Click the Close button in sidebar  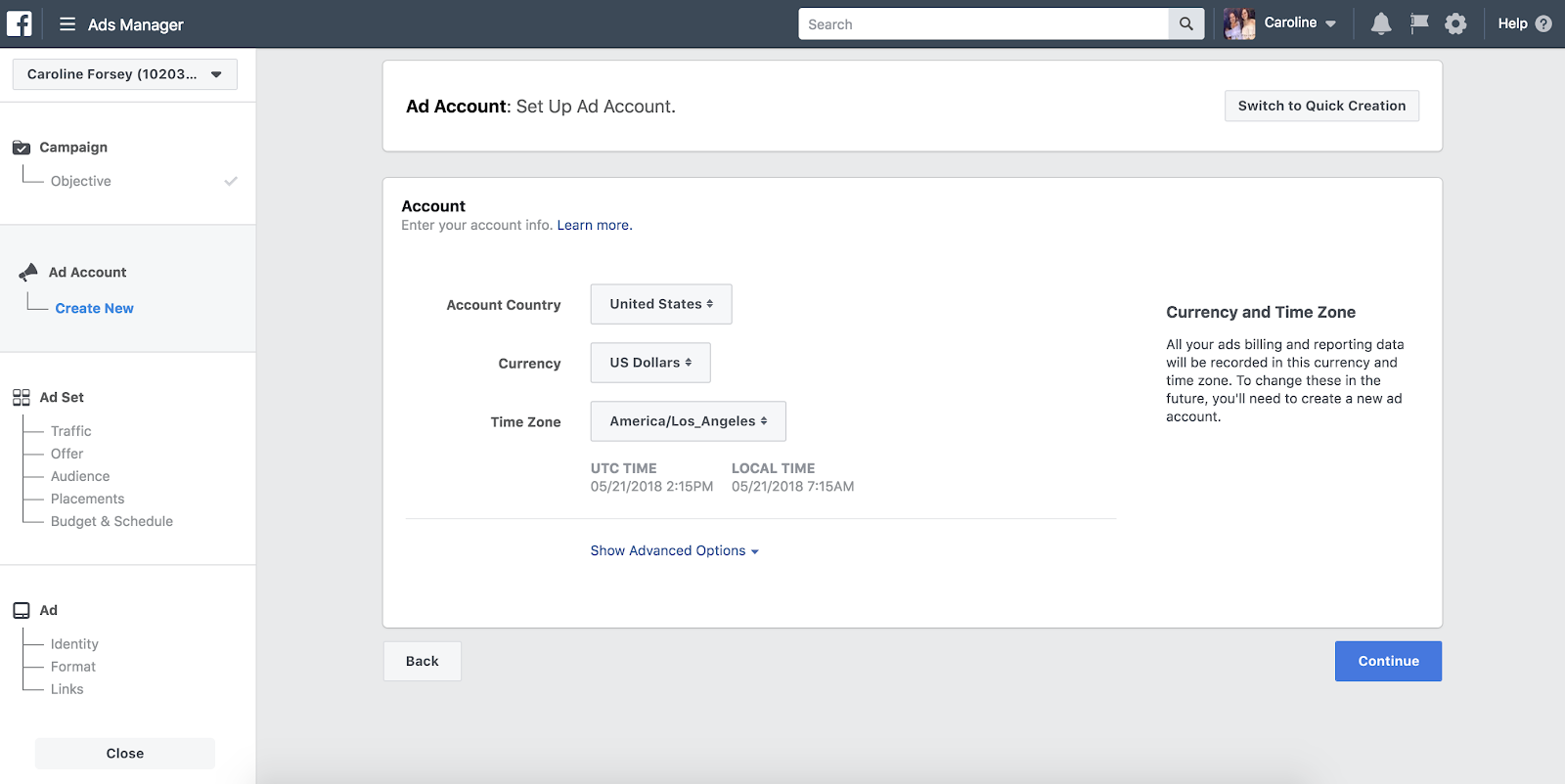(x=125, y=754)
